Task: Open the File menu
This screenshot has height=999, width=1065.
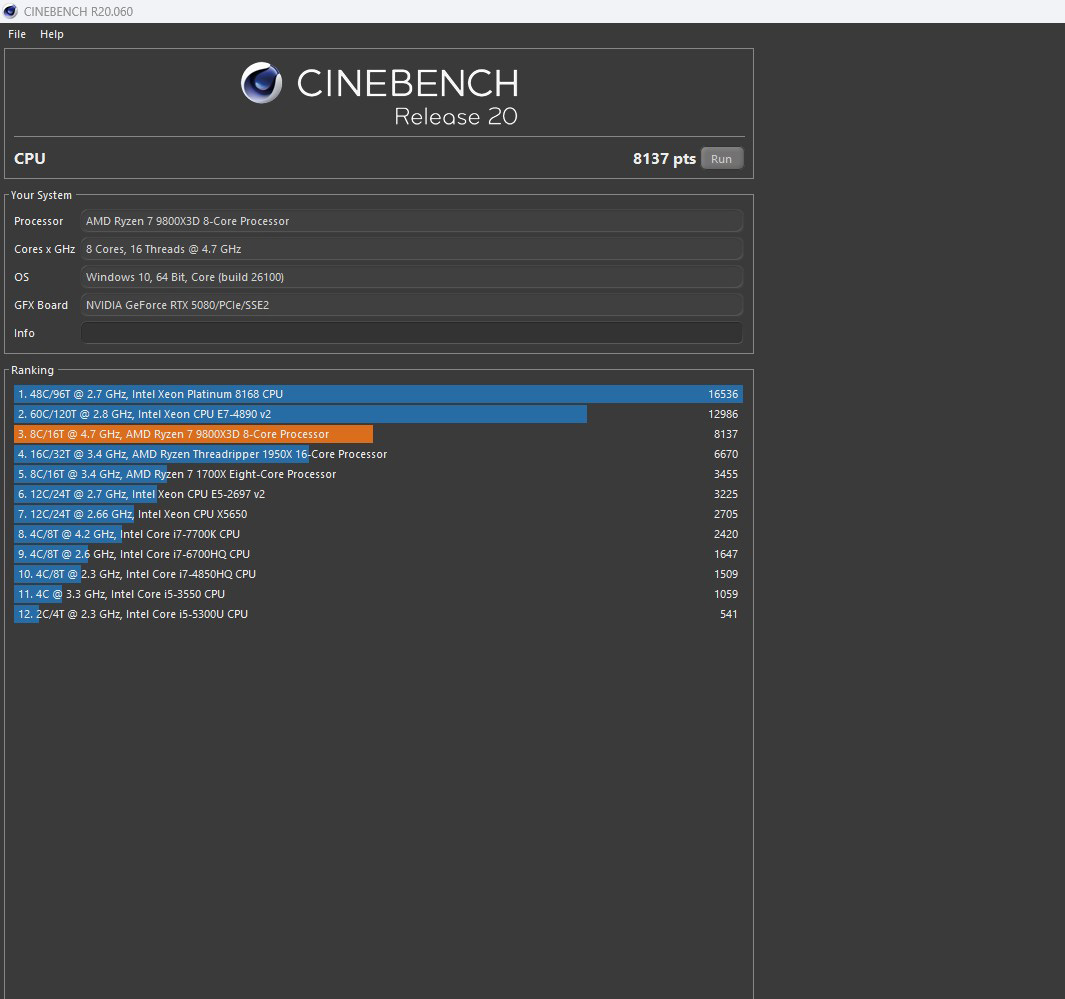Action: [17, 34]
